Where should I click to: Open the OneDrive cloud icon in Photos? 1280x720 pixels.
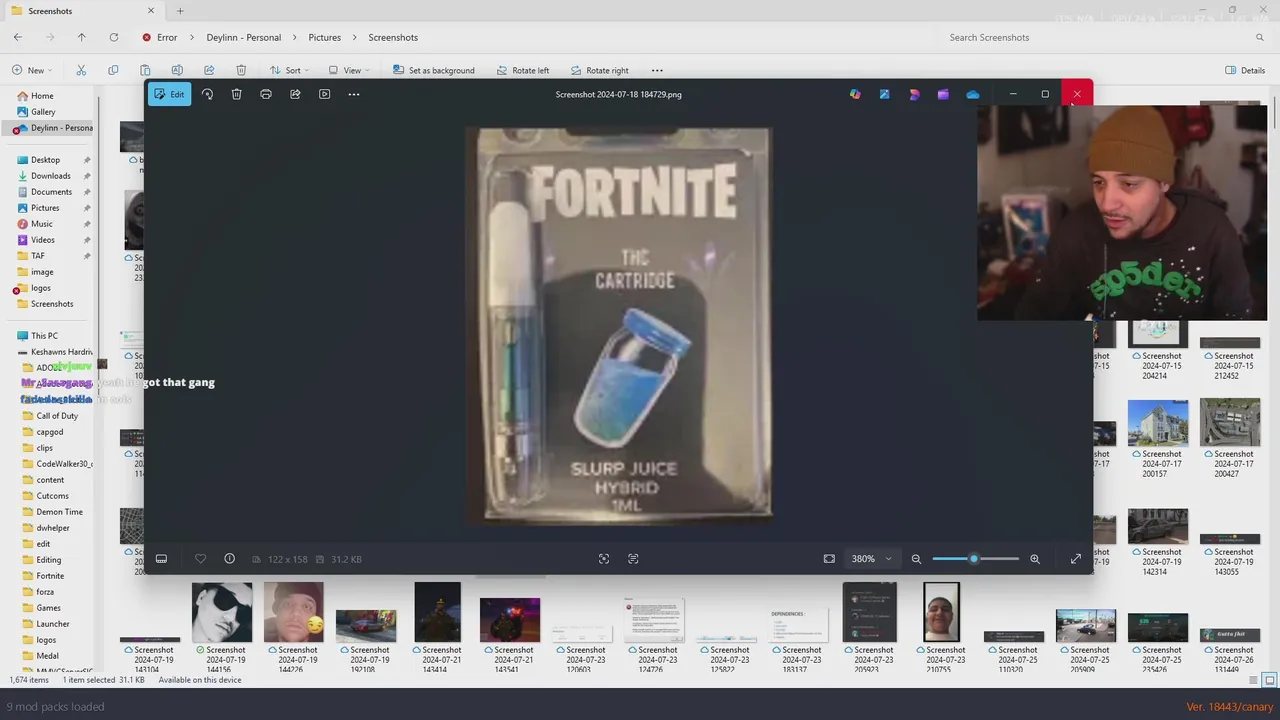[x=973, y=94]
